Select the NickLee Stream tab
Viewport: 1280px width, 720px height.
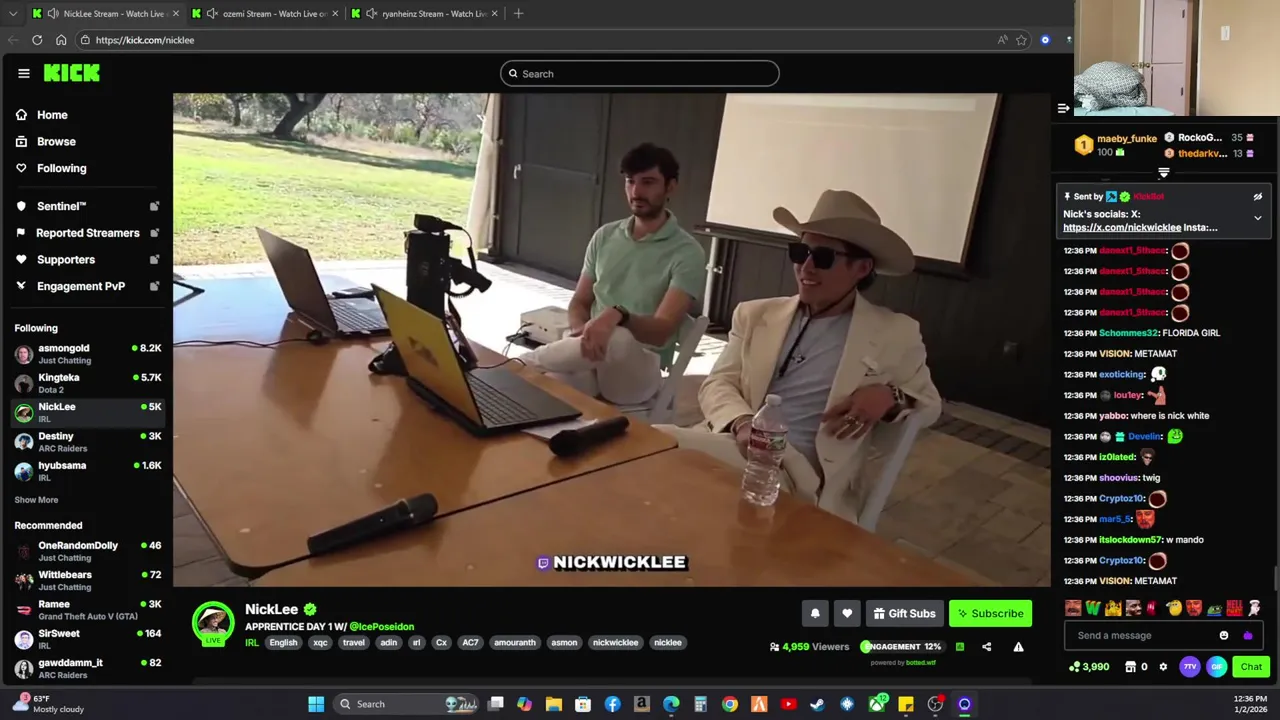[x=105, y=14]
